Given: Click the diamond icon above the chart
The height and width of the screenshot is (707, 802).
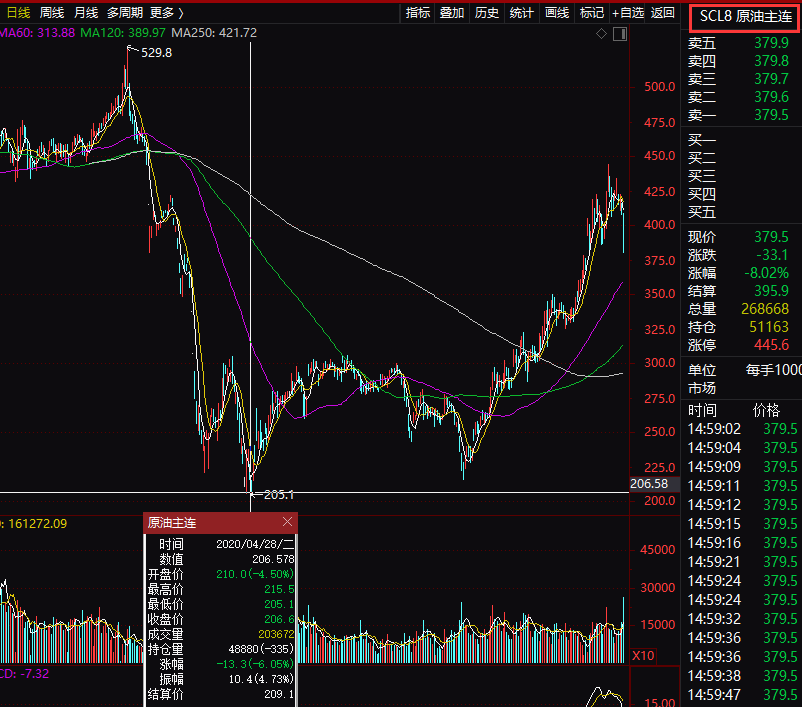Looking at the screenshot, I should pos(601,33).
